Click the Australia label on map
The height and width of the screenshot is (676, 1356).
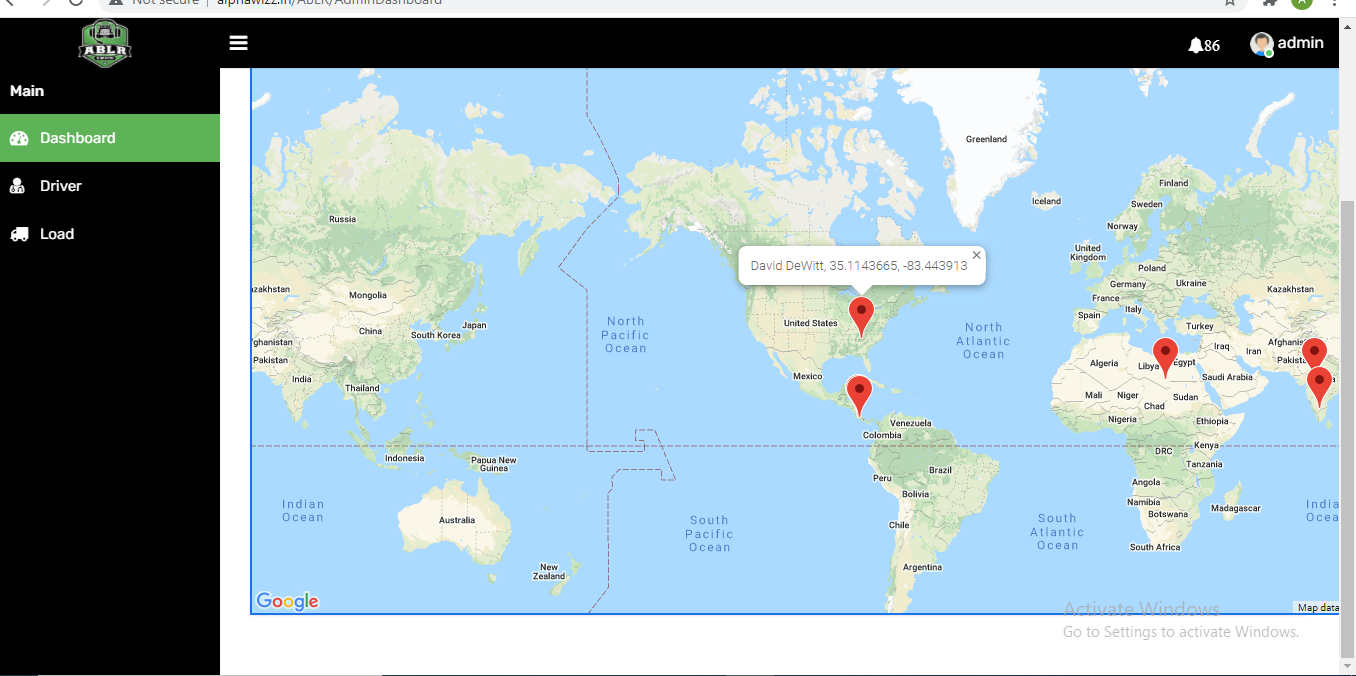pos(457,520)
